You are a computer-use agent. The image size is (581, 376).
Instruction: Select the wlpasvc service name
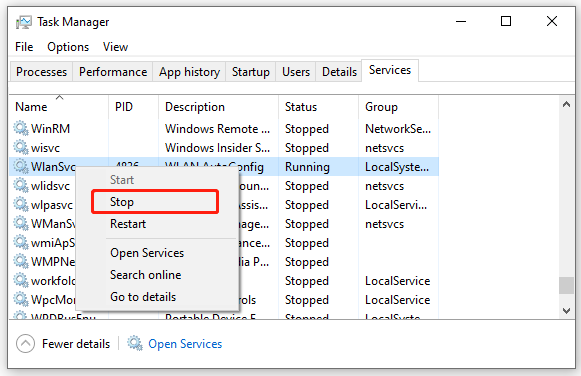(52, 205)
